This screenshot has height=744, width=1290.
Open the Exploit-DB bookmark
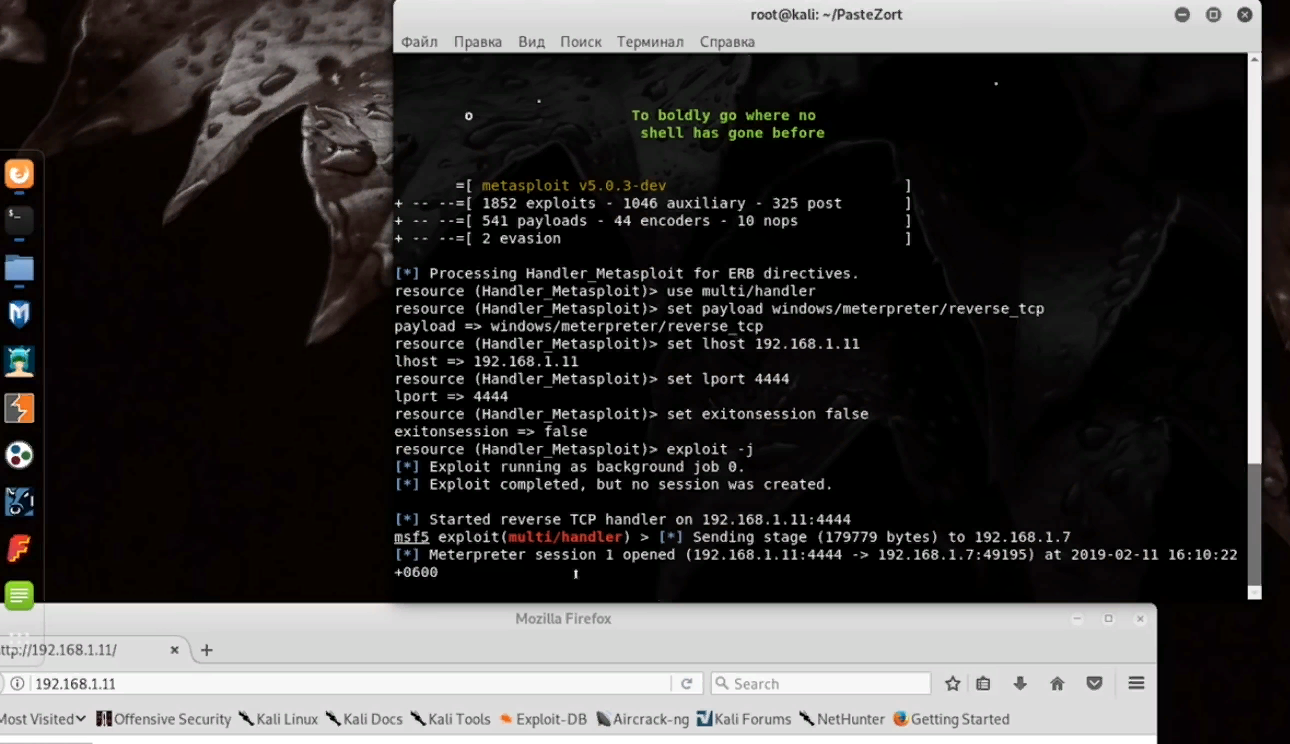pyautogui.click(x=543, y=719)
